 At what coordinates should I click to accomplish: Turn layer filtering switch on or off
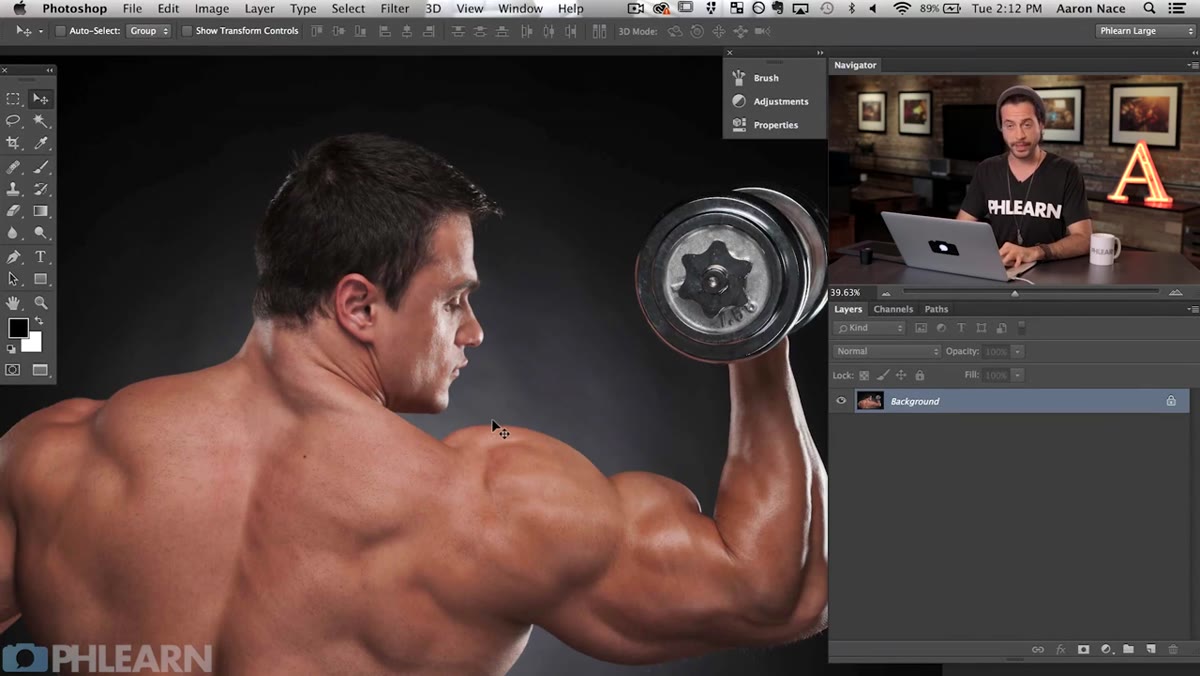(1021, 327)
